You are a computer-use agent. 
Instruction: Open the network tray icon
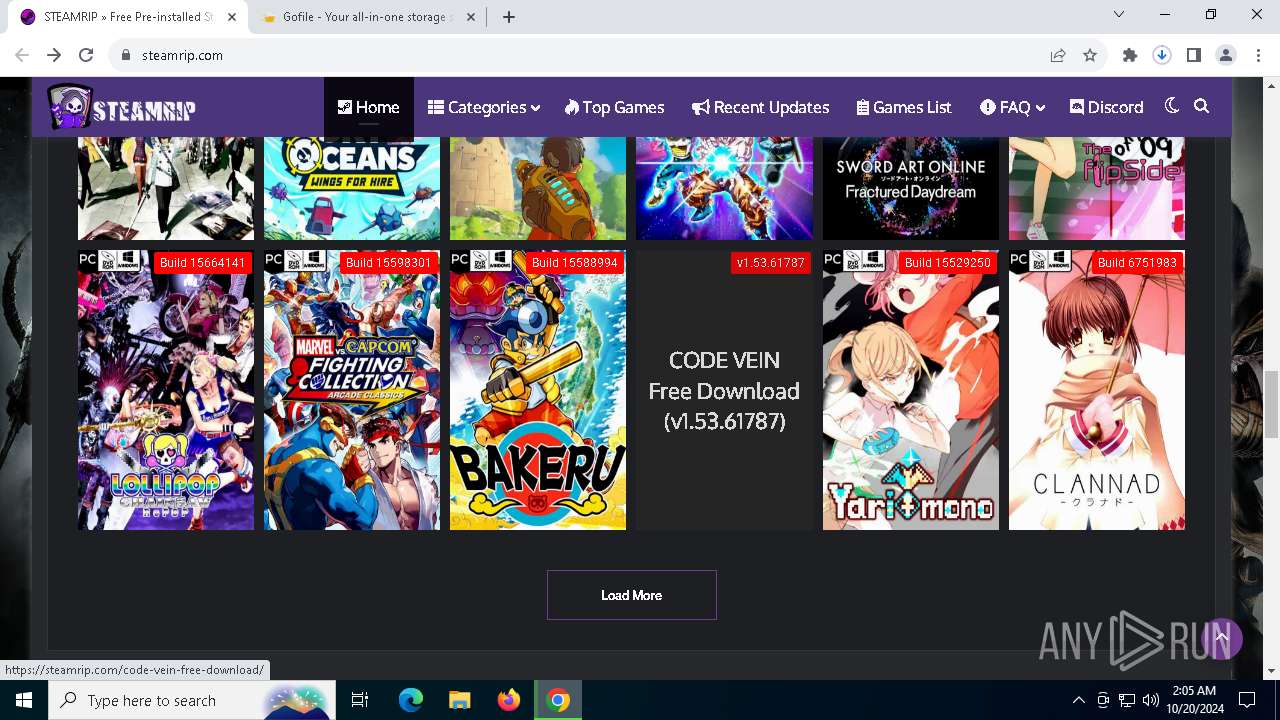point(1127,700)
